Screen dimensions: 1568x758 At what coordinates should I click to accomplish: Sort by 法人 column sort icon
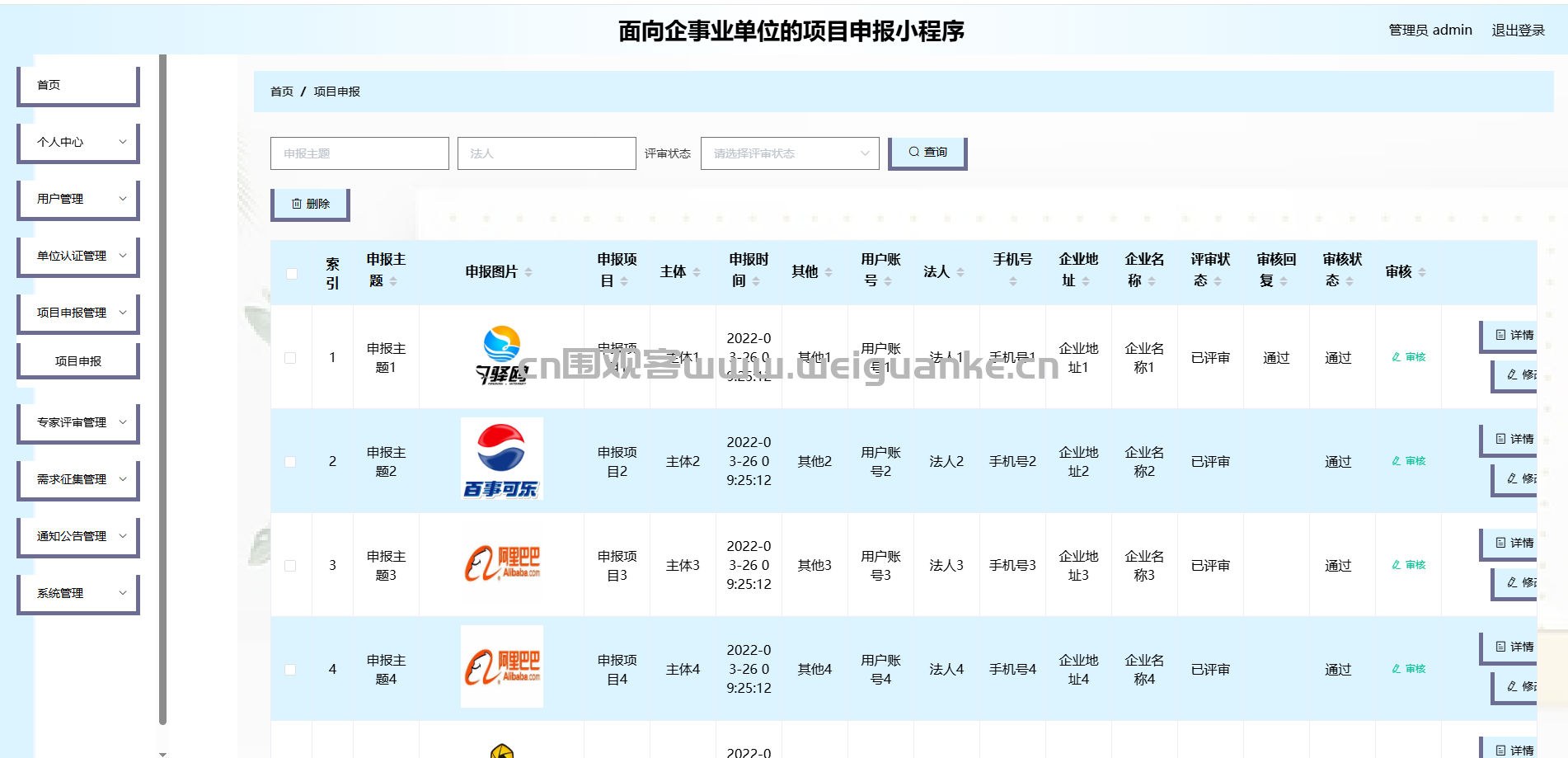(x=960, y=272)
